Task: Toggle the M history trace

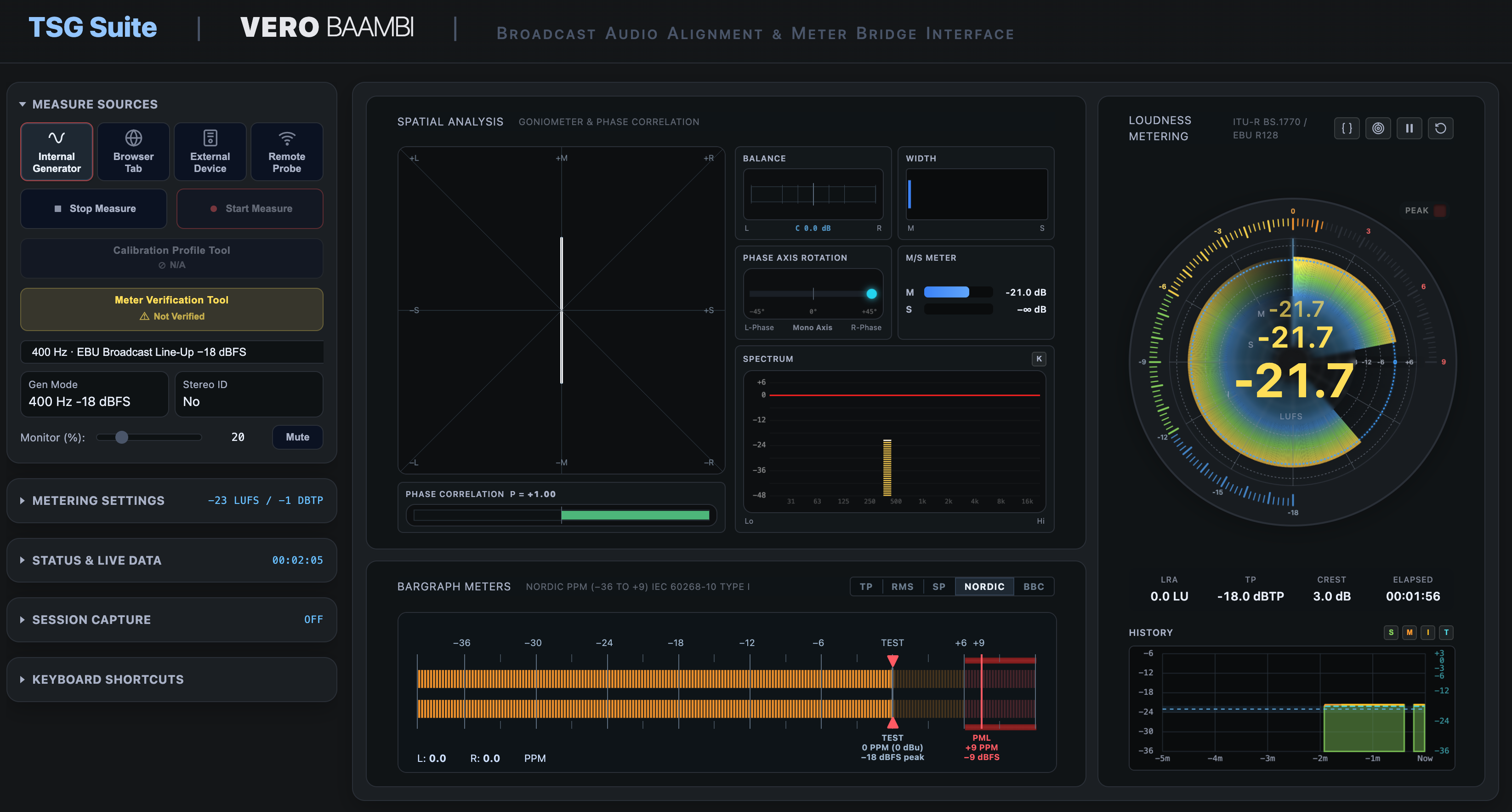Action: pyautogui.click(x=1409, y=632)
